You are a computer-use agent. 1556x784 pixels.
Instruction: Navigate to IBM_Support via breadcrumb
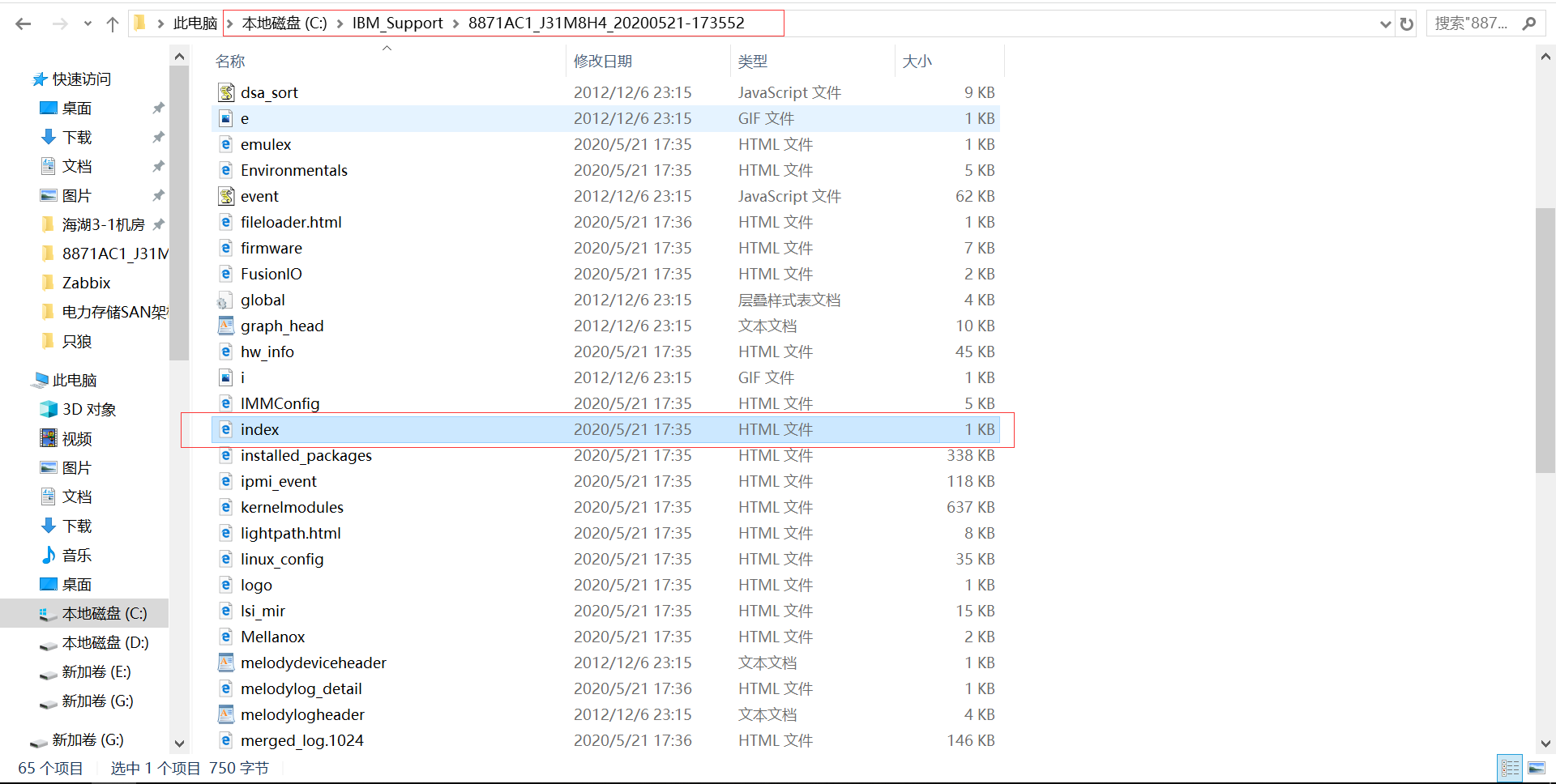pos(398,23)
